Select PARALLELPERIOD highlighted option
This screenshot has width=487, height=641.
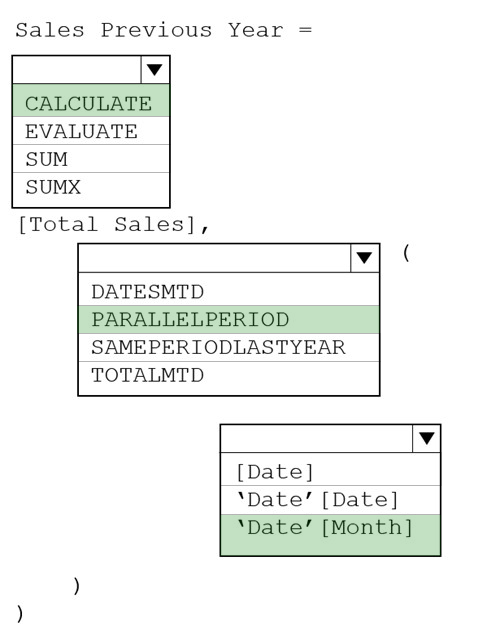[x=229, y=319]
